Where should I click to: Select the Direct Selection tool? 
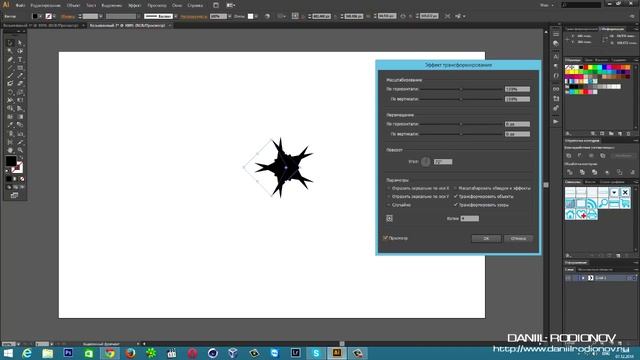point(20,43)
